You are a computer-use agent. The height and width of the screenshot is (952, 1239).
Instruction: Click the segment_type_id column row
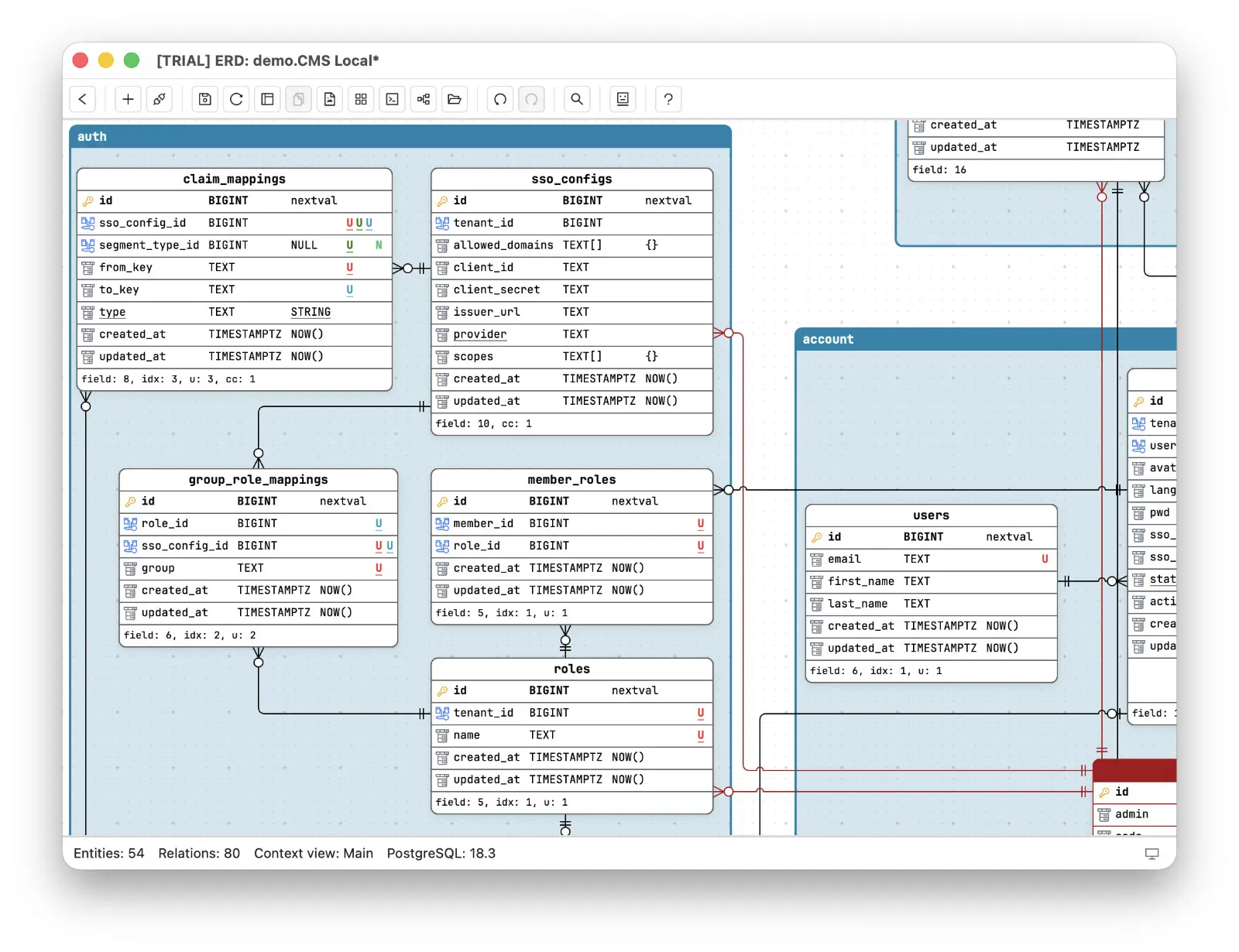click(x=235, y=245)
